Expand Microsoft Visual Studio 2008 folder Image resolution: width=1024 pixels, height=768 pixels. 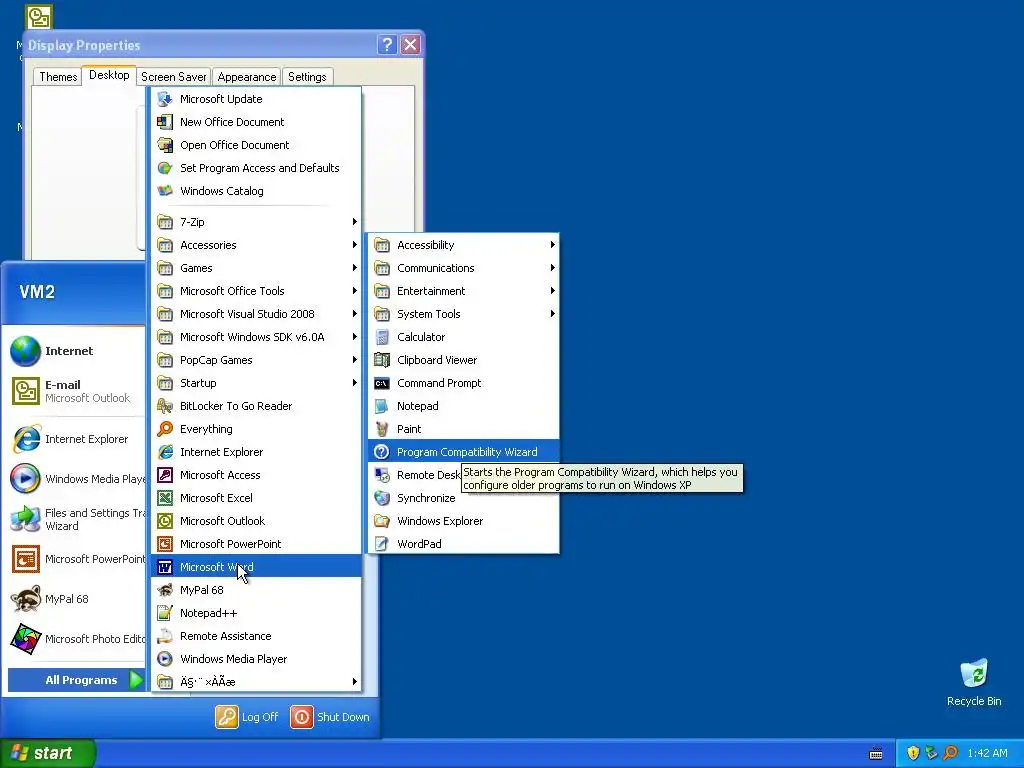256,314
